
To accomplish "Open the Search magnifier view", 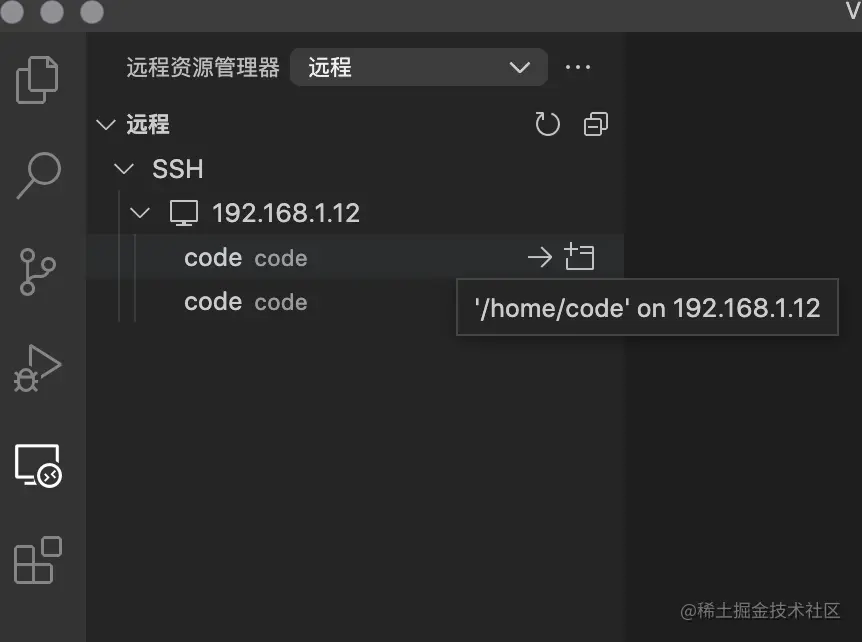I will coord(38,175).
